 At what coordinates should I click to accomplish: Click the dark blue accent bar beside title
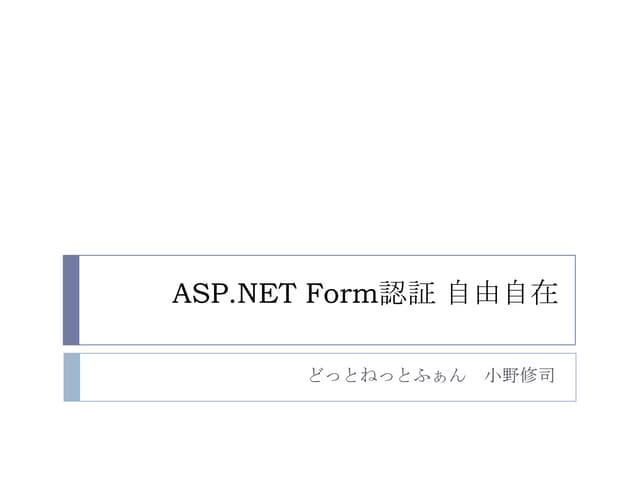tap(71, 300)
